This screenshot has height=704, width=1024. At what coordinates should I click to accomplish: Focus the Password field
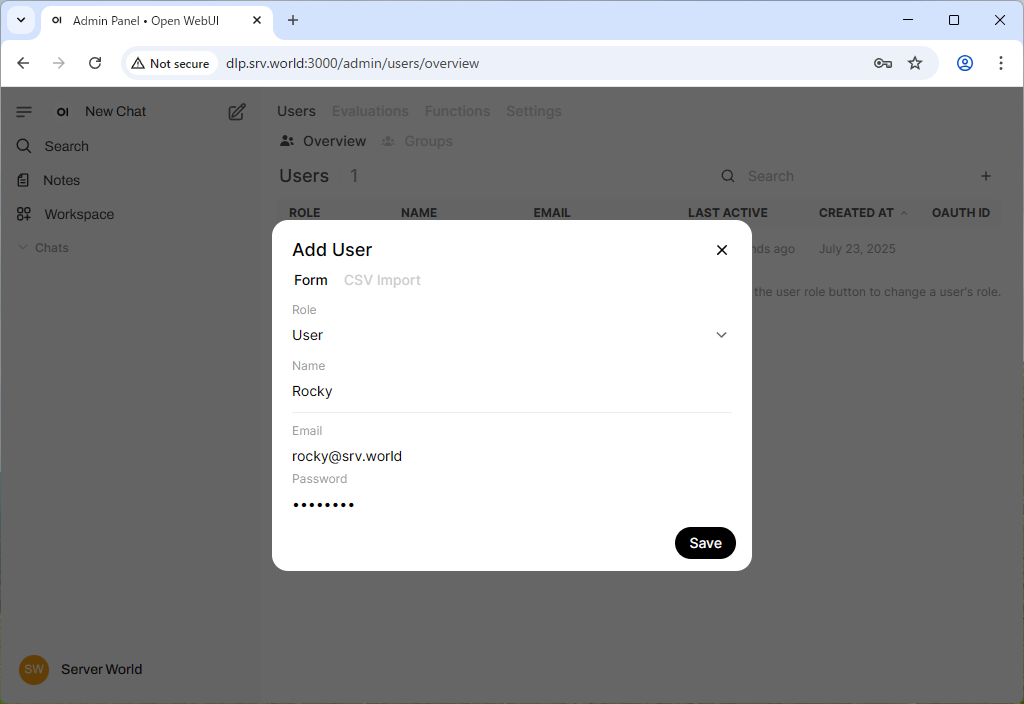pyautogui.click(x=511, y=504)
